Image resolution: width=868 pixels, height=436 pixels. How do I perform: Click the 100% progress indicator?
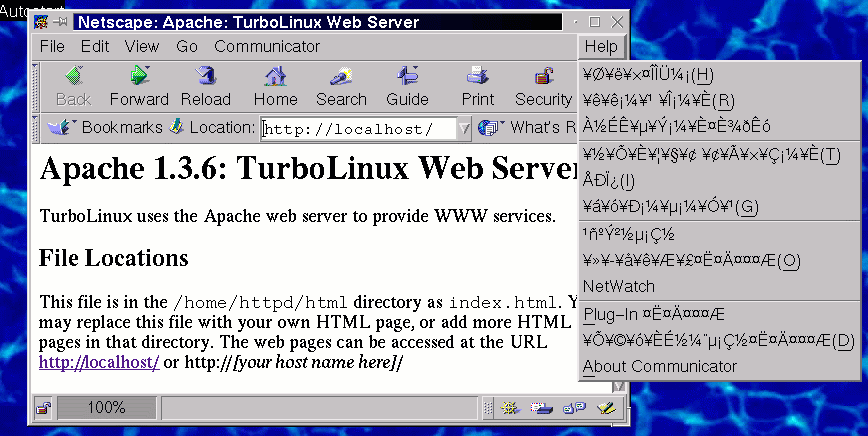[106, 408]
